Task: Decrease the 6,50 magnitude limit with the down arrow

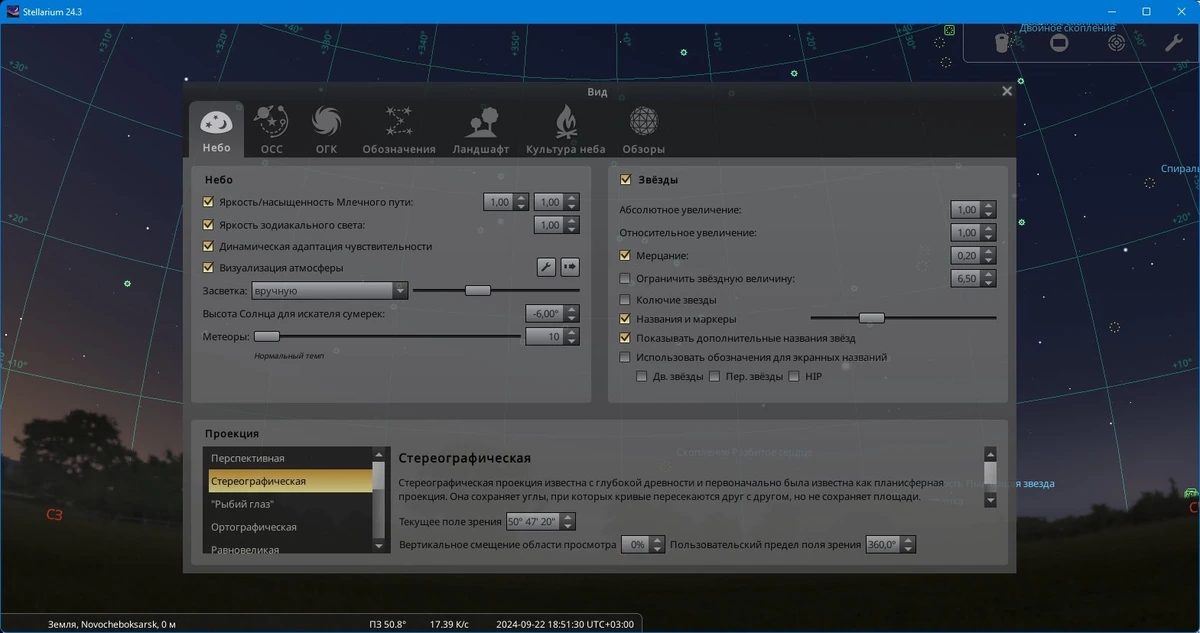Action: point(989,282)
